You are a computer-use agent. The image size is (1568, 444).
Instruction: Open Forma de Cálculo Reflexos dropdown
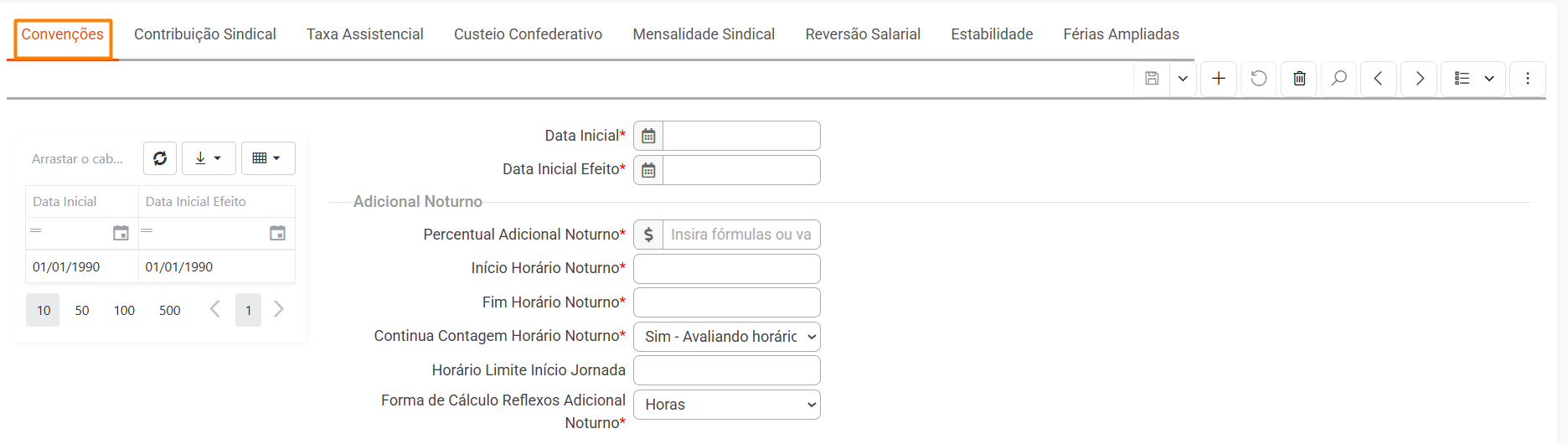tap(726, 405)
